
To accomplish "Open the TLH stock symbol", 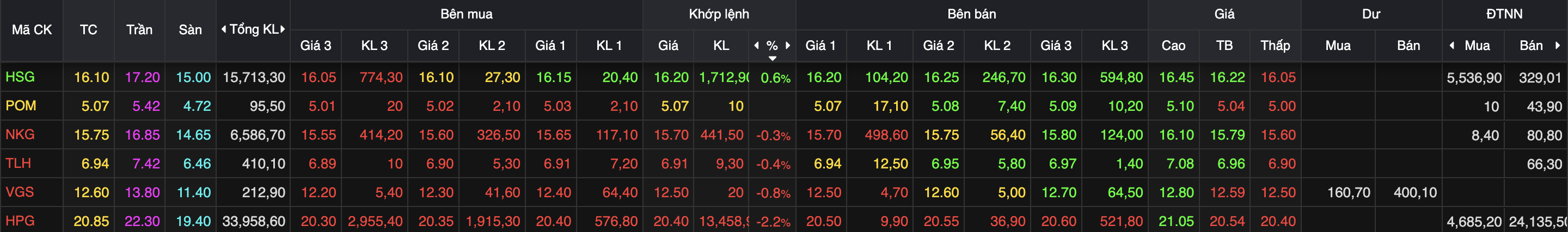I will click(x=19, y=164).
